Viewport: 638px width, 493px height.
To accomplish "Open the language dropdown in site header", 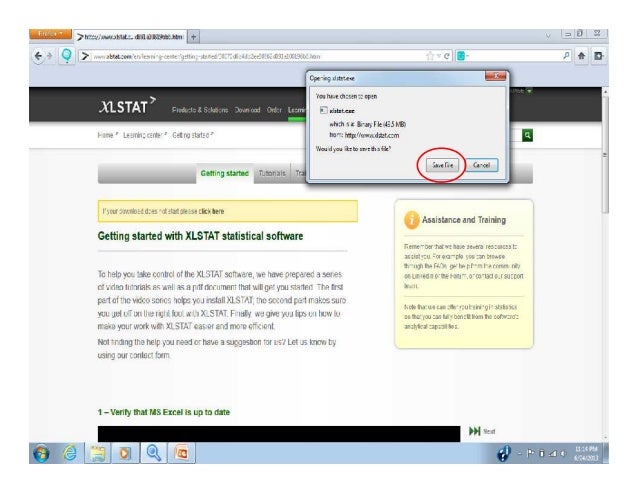I will point(529,91).
